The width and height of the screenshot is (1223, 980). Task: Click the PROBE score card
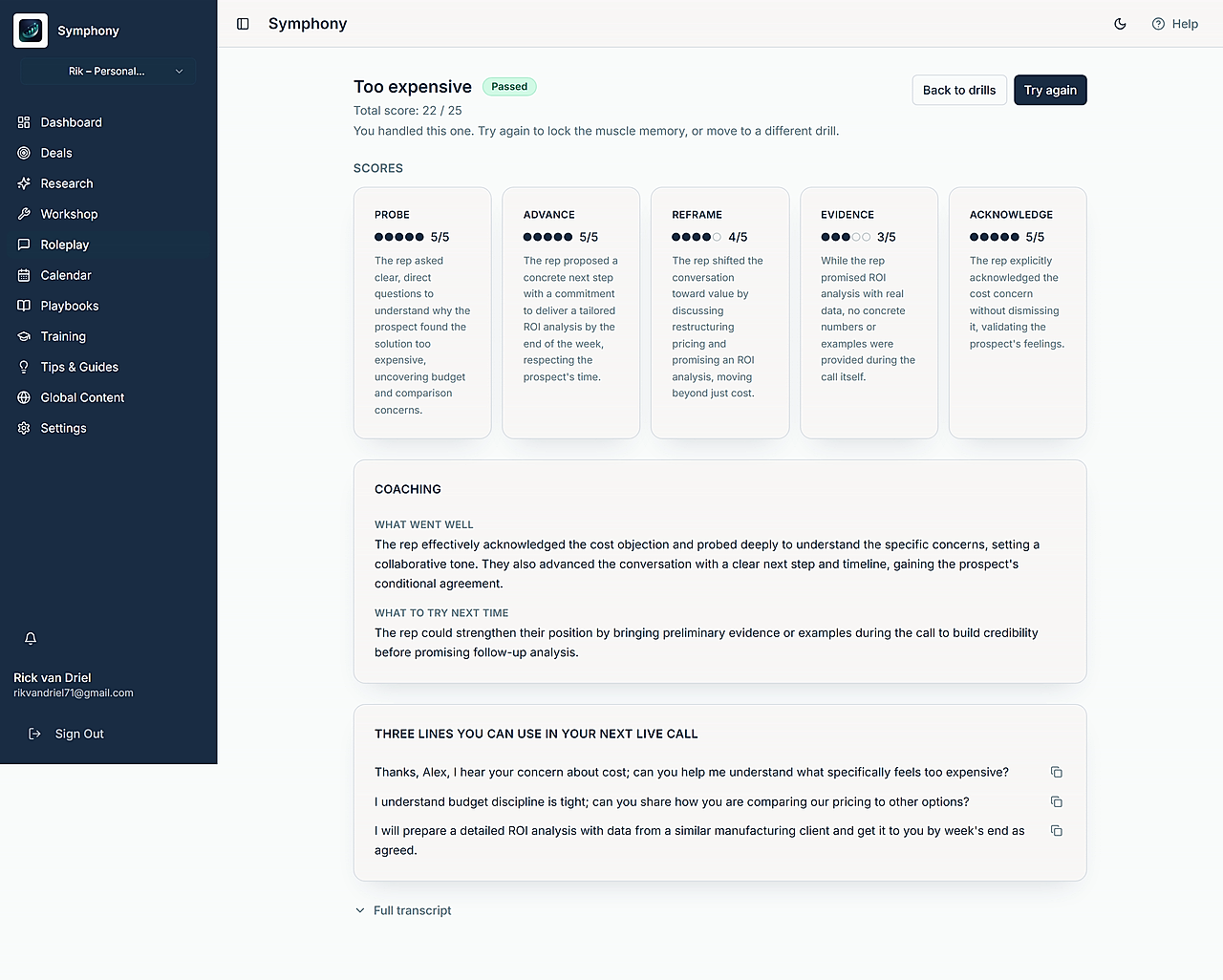(x=422, y=312)
